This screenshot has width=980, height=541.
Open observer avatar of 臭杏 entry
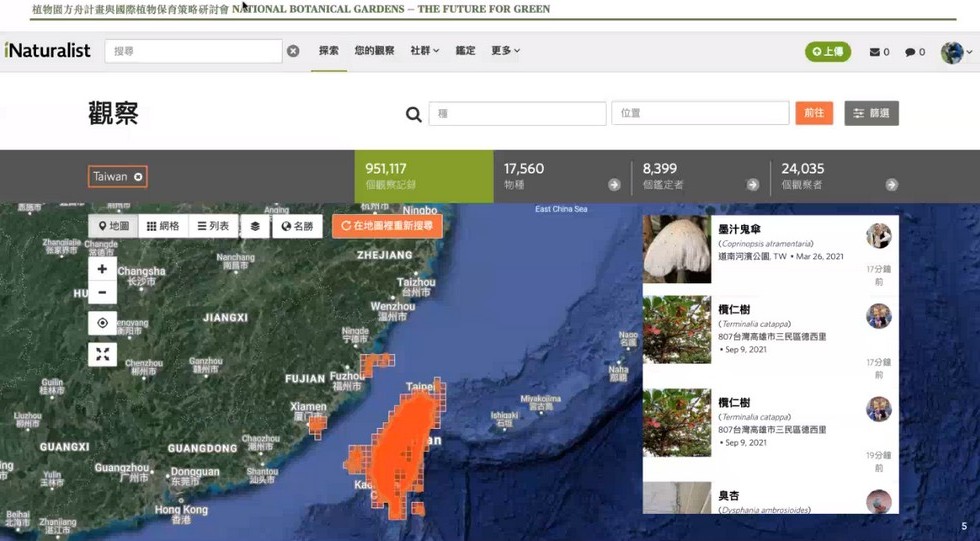pyautogui.click(x=879, y=502)
